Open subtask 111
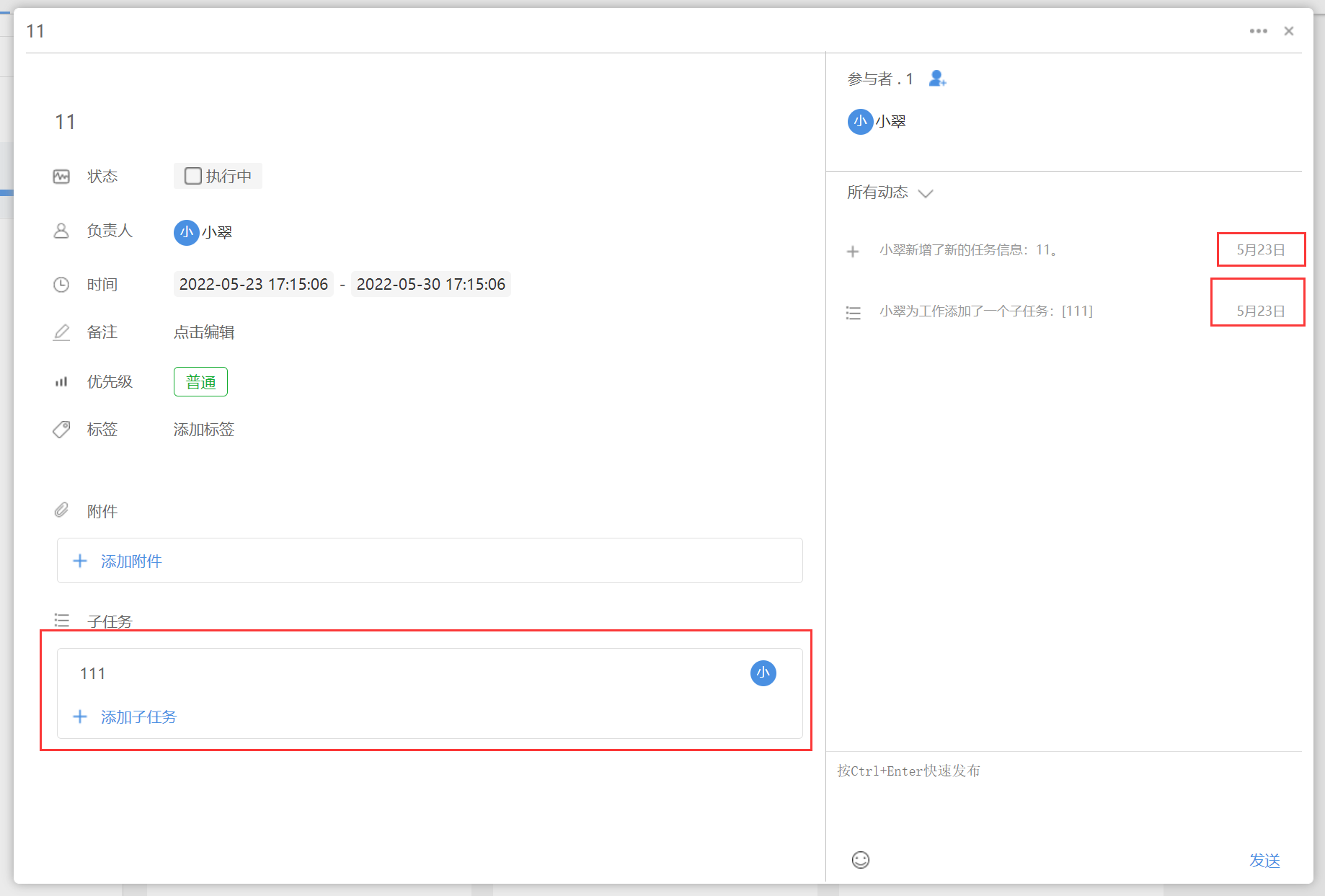The height and width of the screenshot is (896, 1325). [92, 673]
